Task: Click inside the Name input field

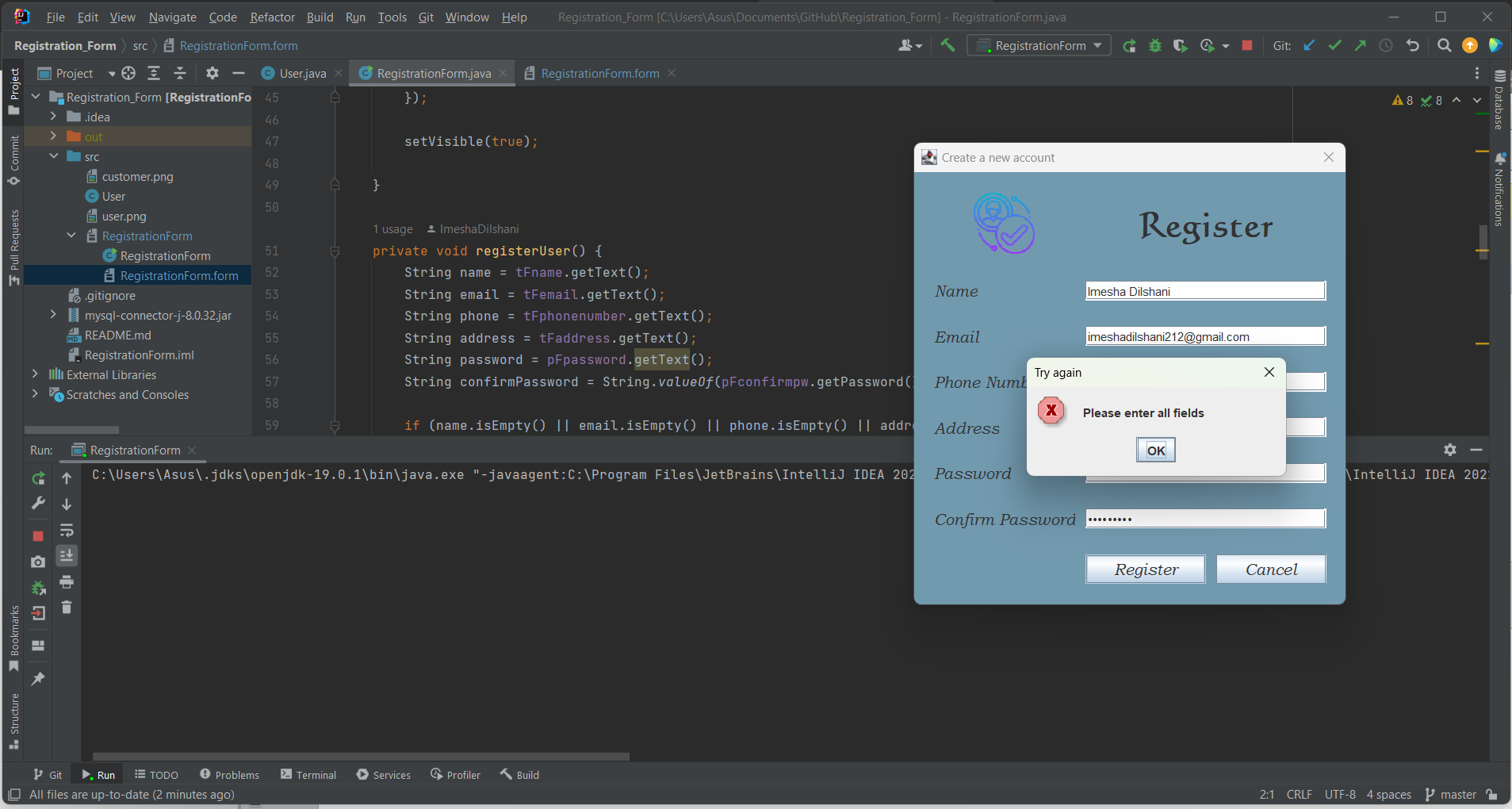Action: tap(1204, 290)
